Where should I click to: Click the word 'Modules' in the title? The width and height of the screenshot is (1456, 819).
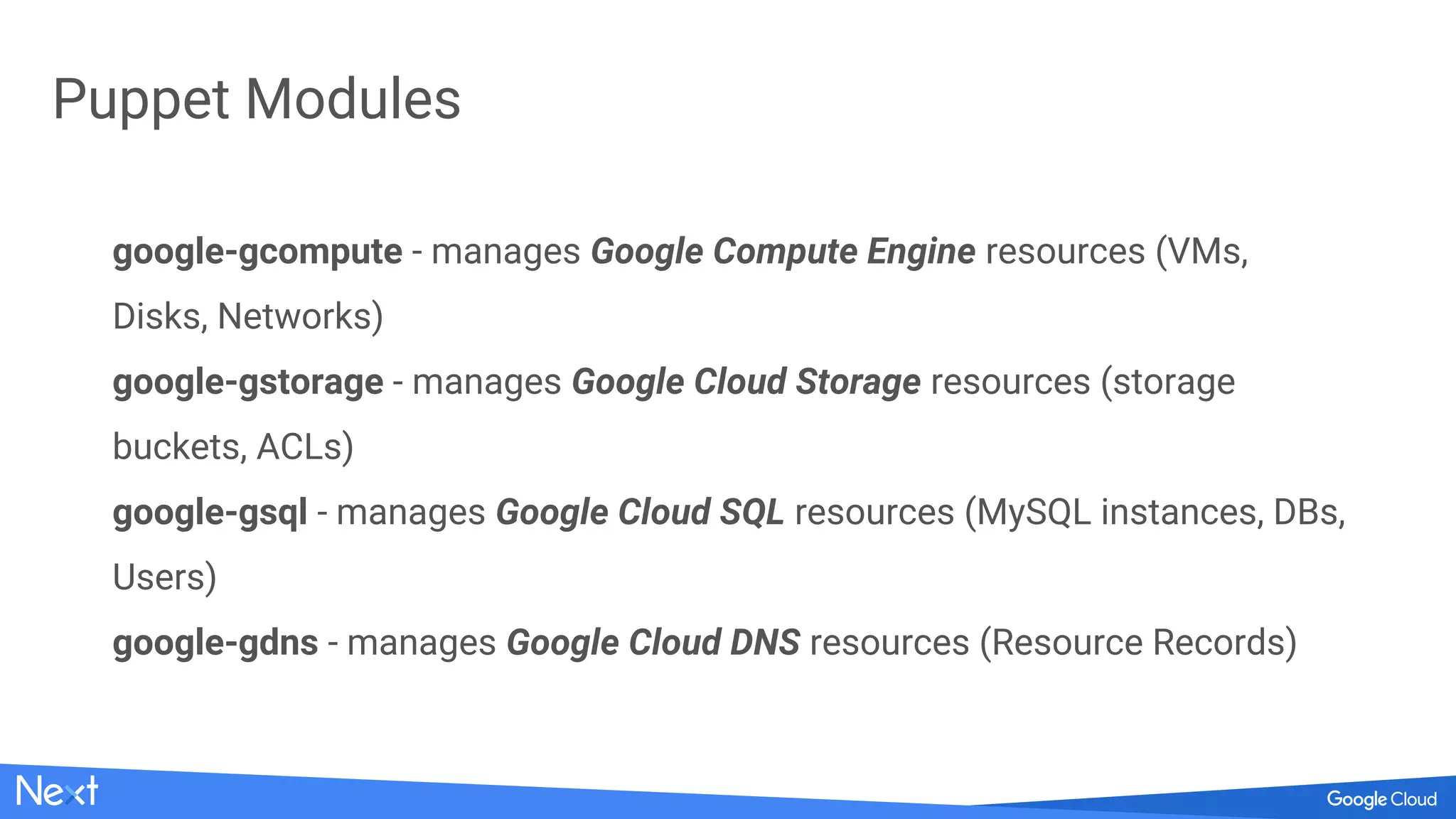pos(353,100)
